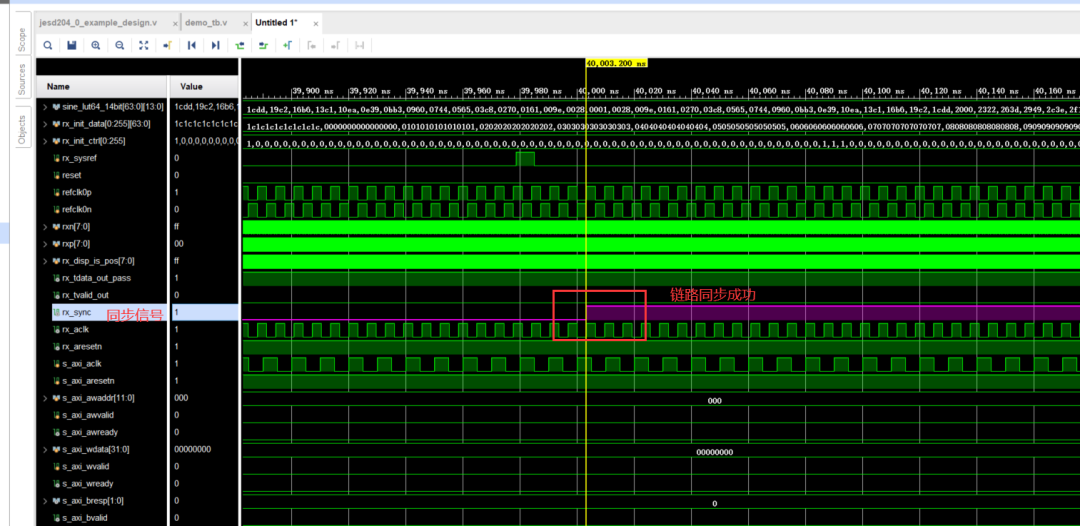Expand s_axi_wdata[31:0] bus
The height and width of the screenshot is (526, 1080).
click(45, 449)
